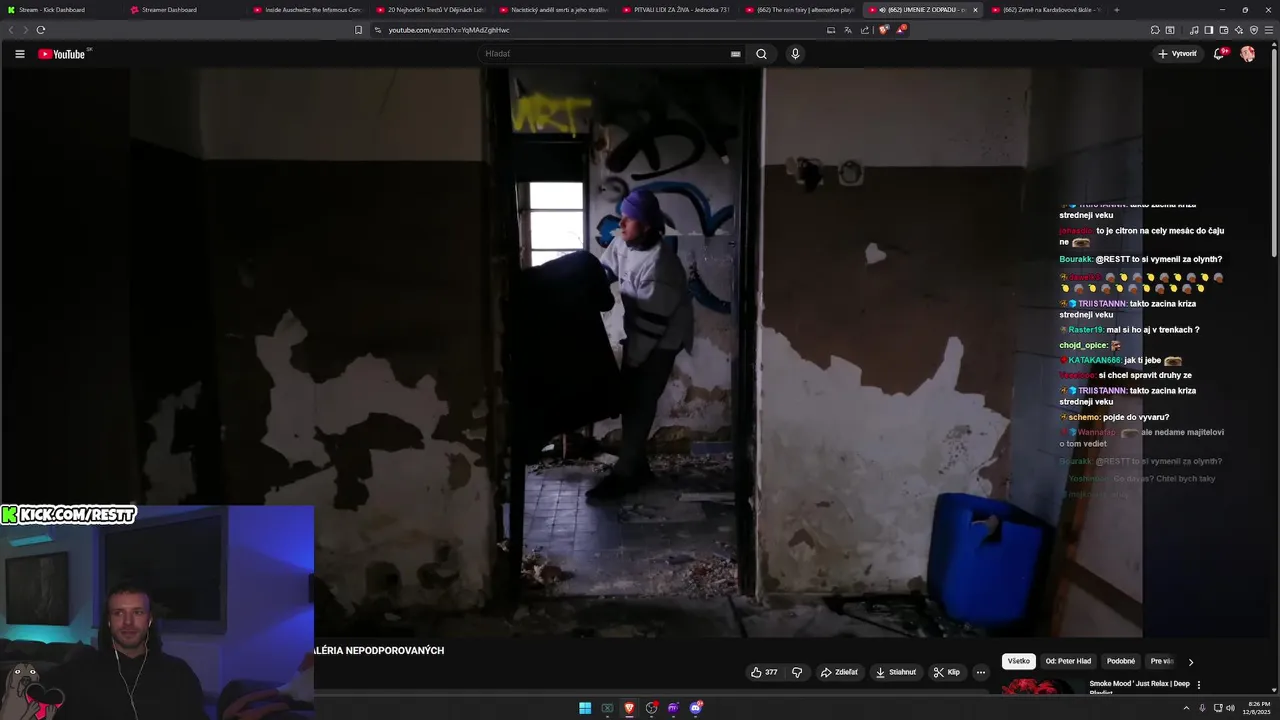
Task: Share page icon in address bar
Action: 864,30
